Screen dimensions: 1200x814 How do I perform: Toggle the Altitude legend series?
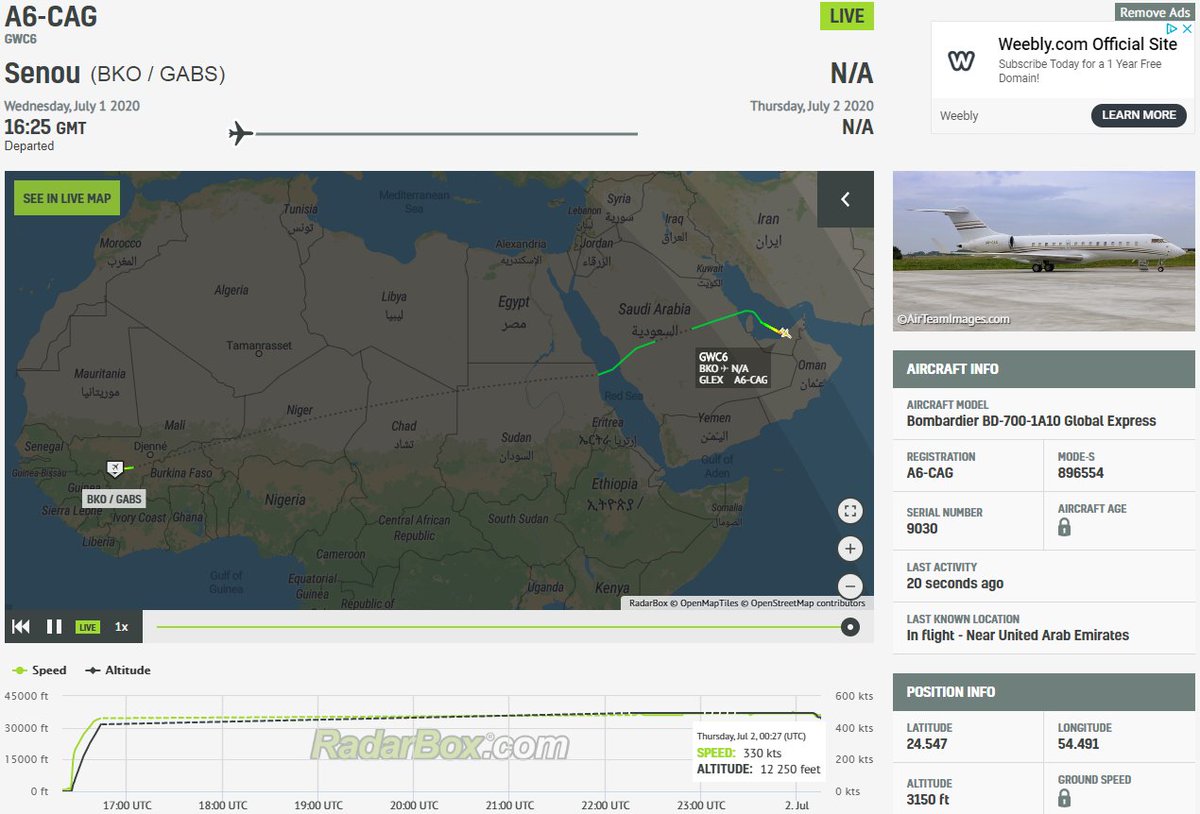pos(118,670)
